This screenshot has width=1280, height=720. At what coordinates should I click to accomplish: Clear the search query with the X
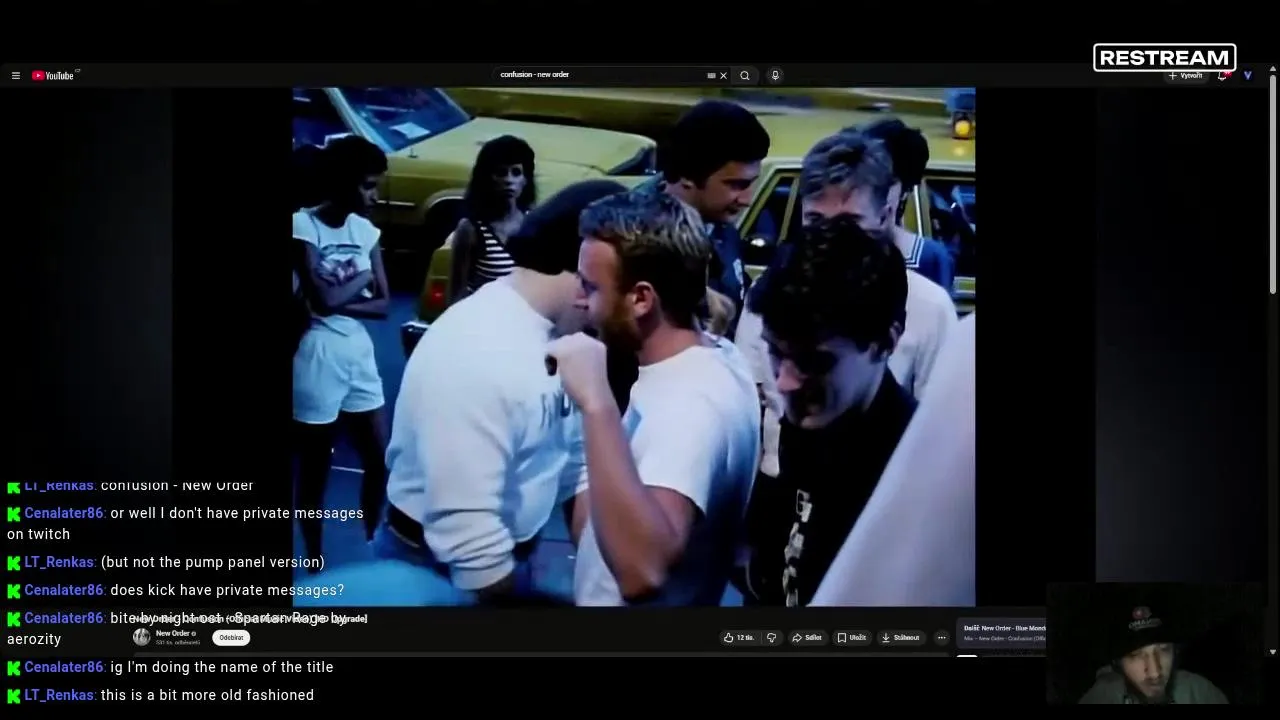[723, 75]
